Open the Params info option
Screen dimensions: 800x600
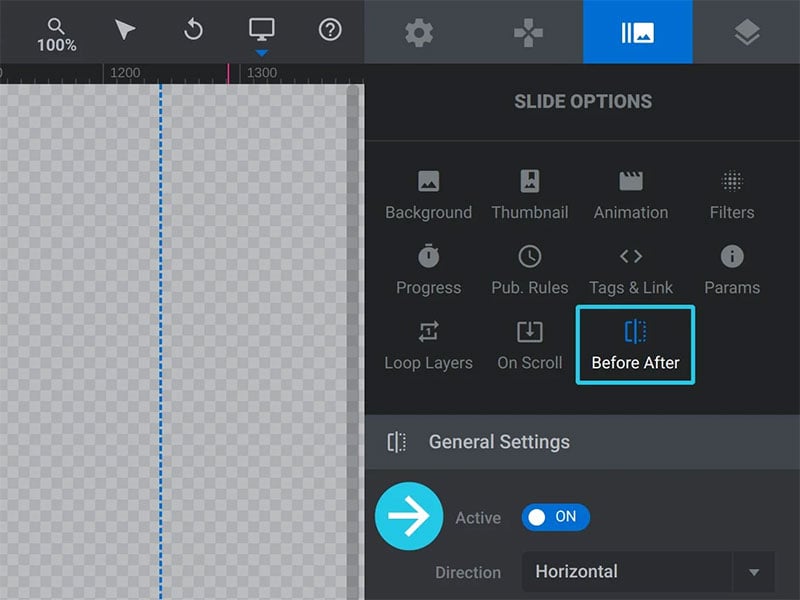pyautogui.click(x=732, y=271)
